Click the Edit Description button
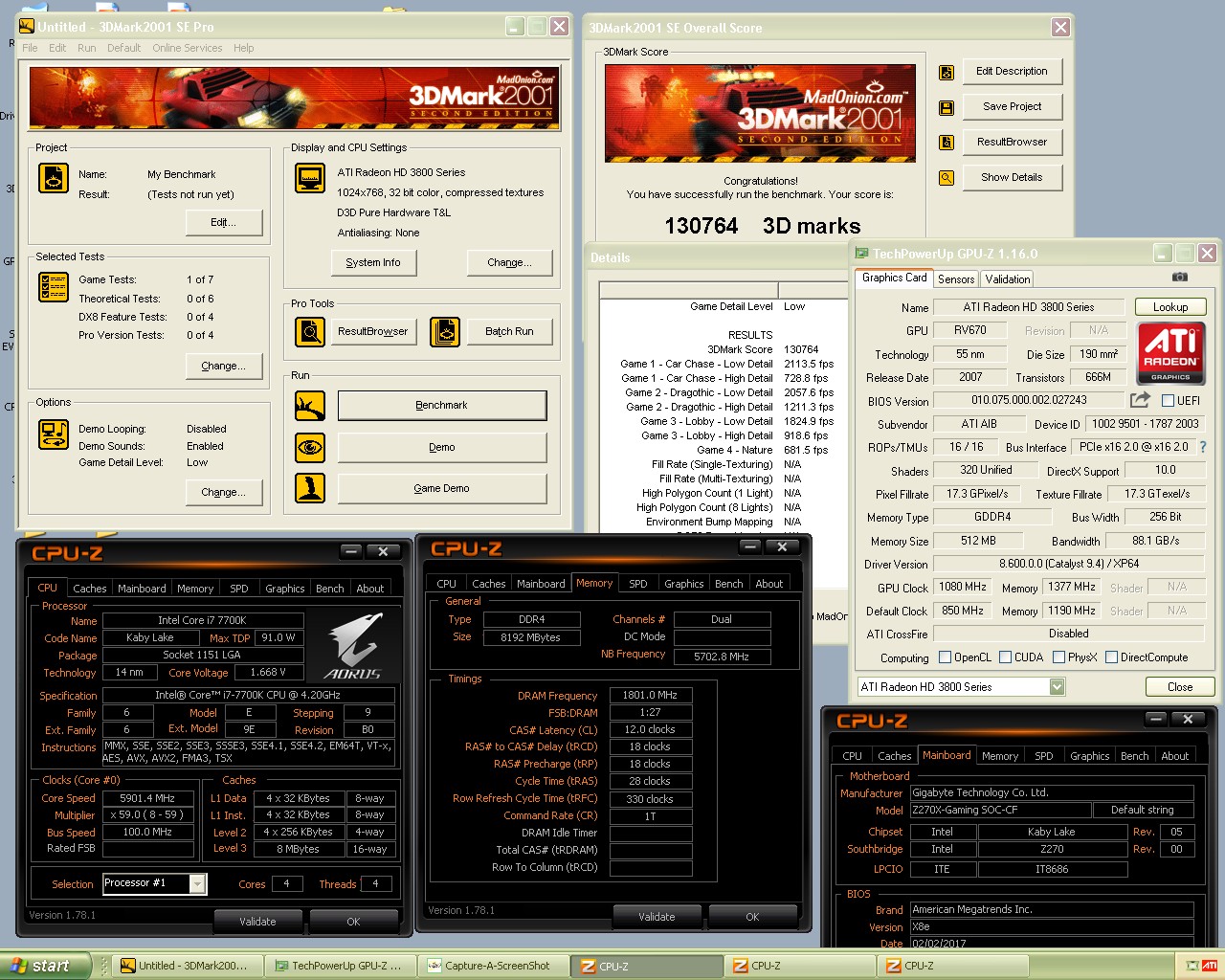The image size is (1225, 980). [1012, 72]
